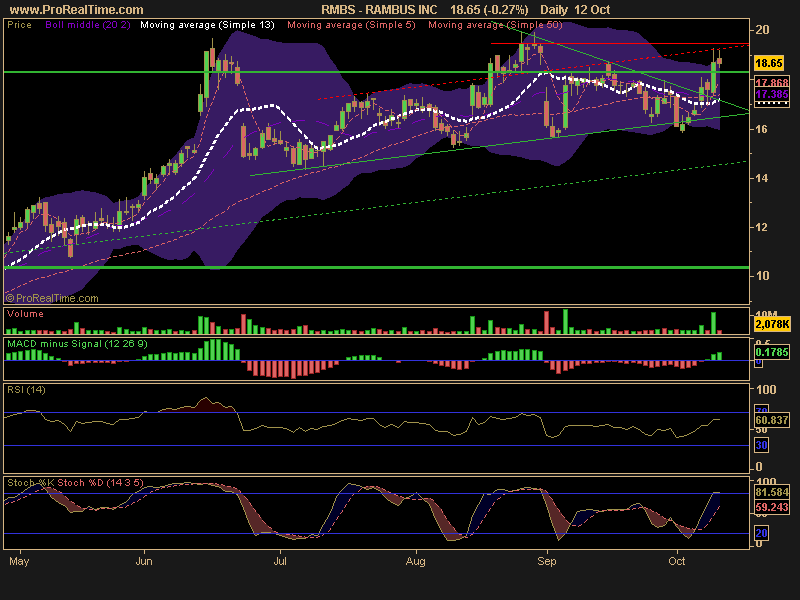Select Moving average (Simple 13) legend
This screenshot has height=600, width=800.
pyautogui.click(x=207, y=24)
